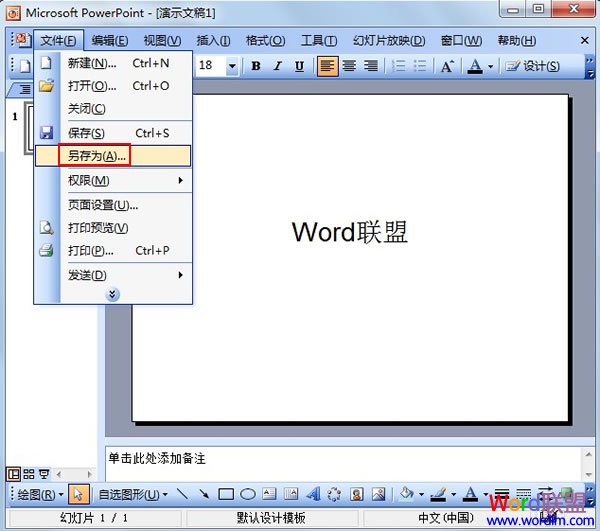Open the Insert menu

(x=213, y=40)
